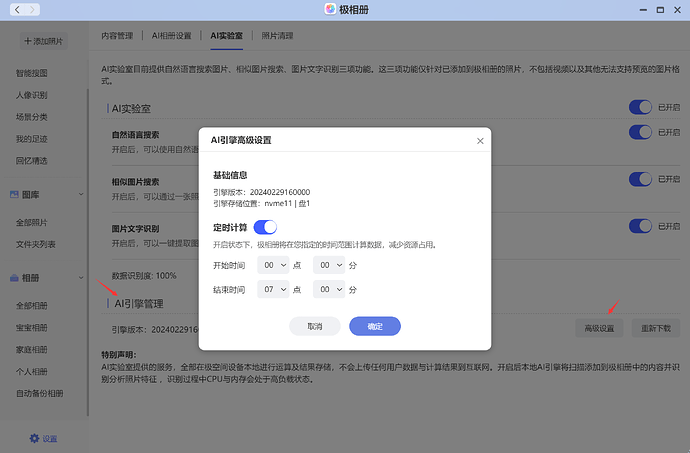Click the 极相册 app logo icon
Viewport: 690px width, 453px height.
pos(330,9)
